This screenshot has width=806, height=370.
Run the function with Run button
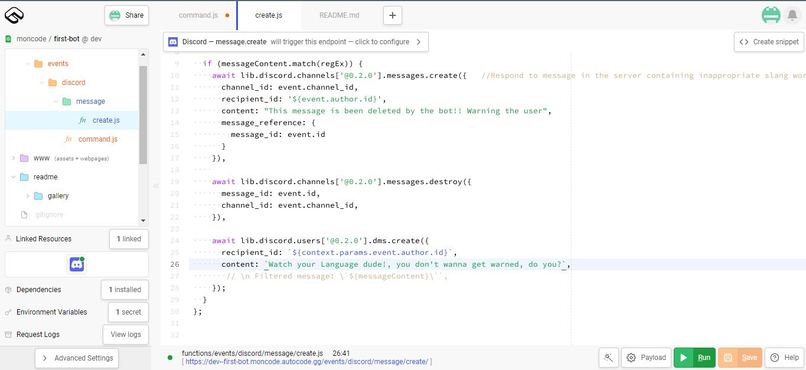point(694,358)
